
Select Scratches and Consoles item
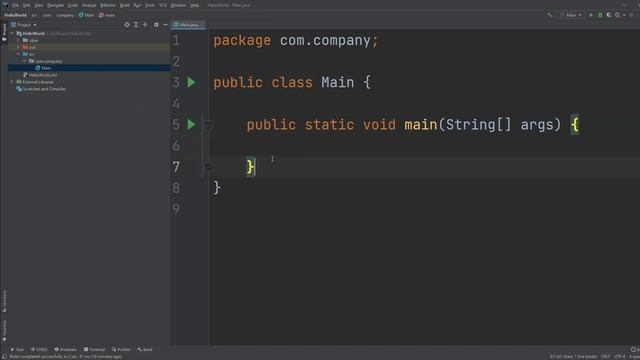pyautogui.click(x=41, y=89)
